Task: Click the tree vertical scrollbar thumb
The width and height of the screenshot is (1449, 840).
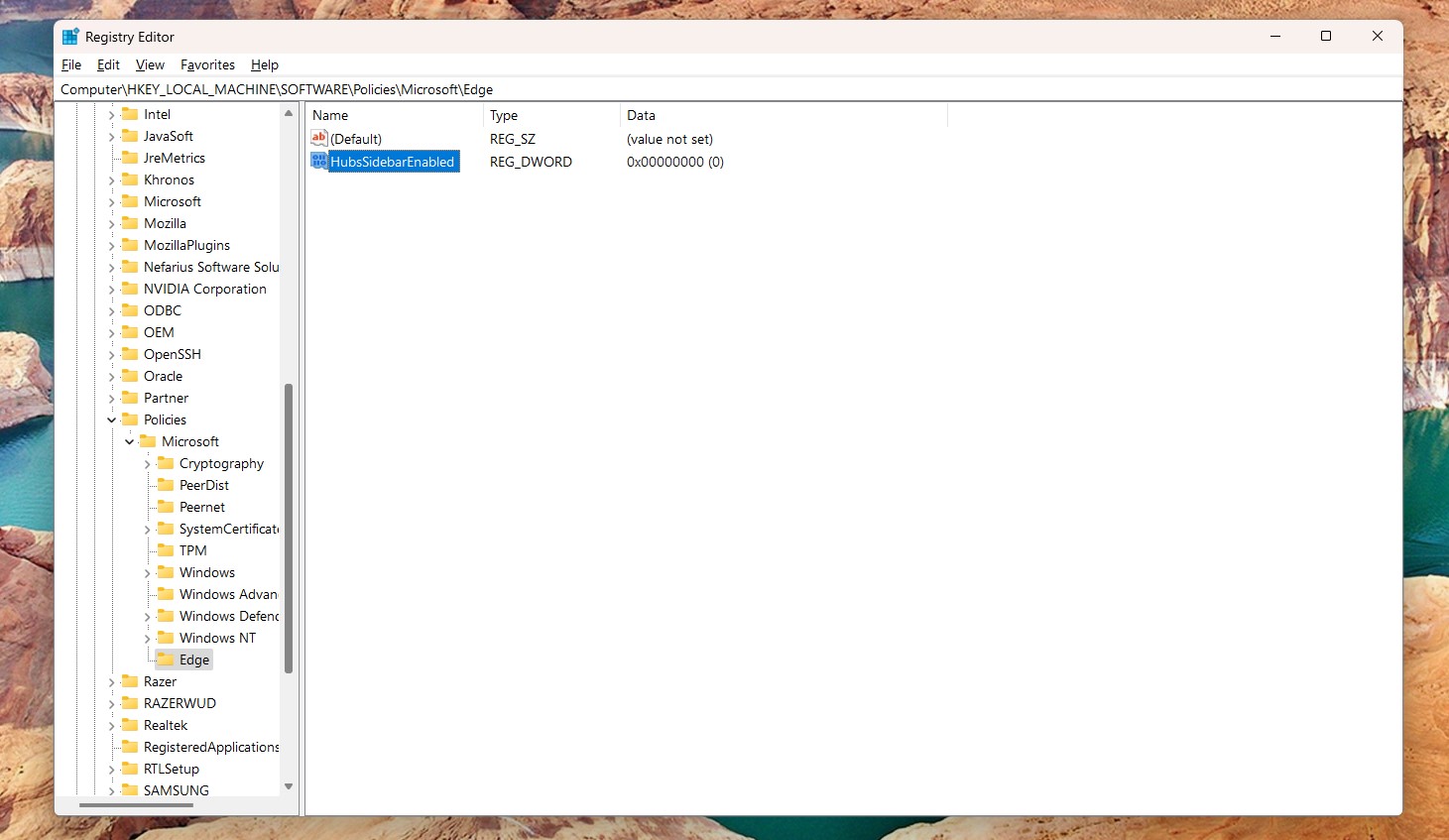Action: pyautogui.click(x=289, y=529)
